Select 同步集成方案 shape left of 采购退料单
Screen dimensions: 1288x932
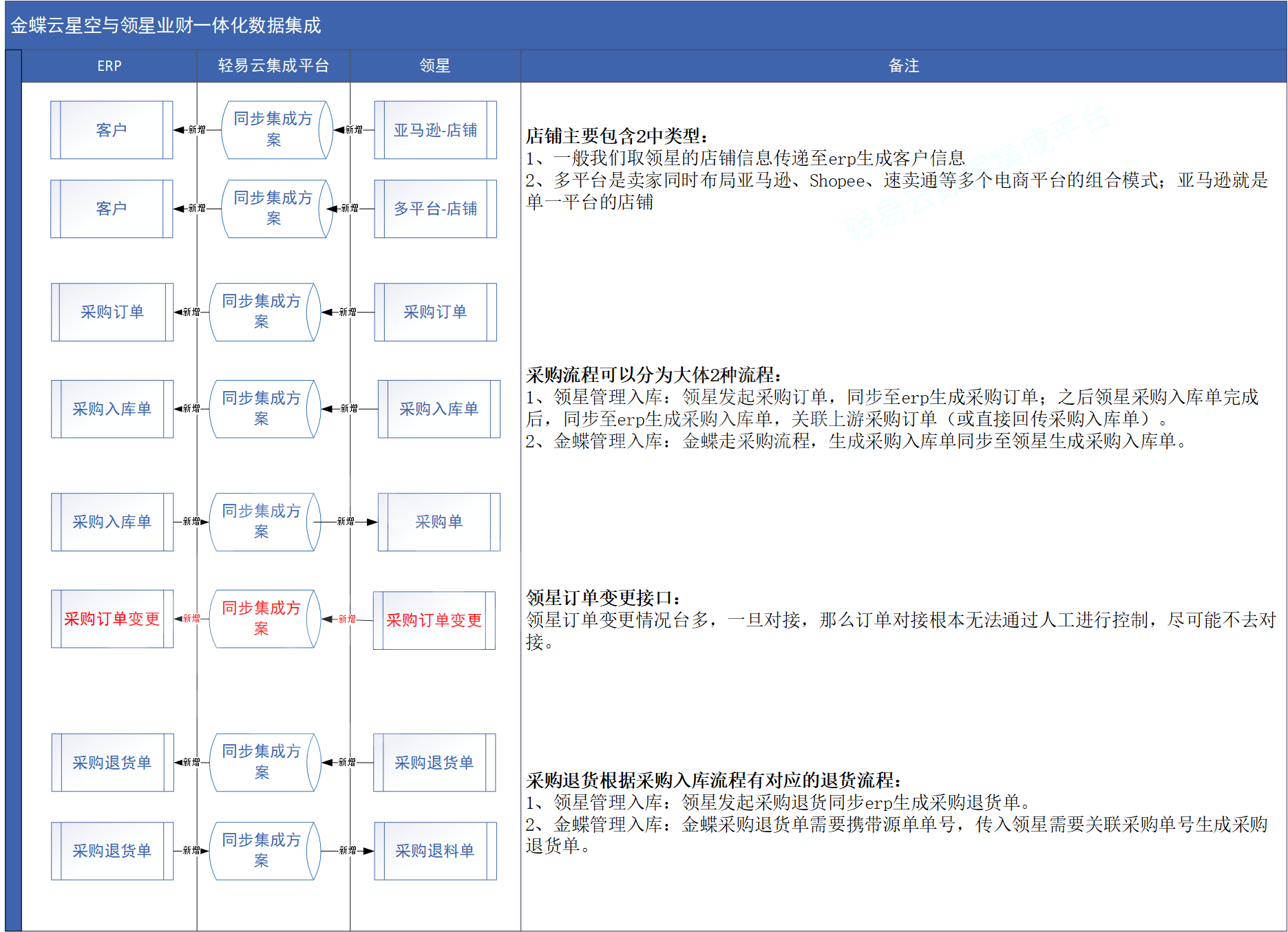tap(262, 851)
